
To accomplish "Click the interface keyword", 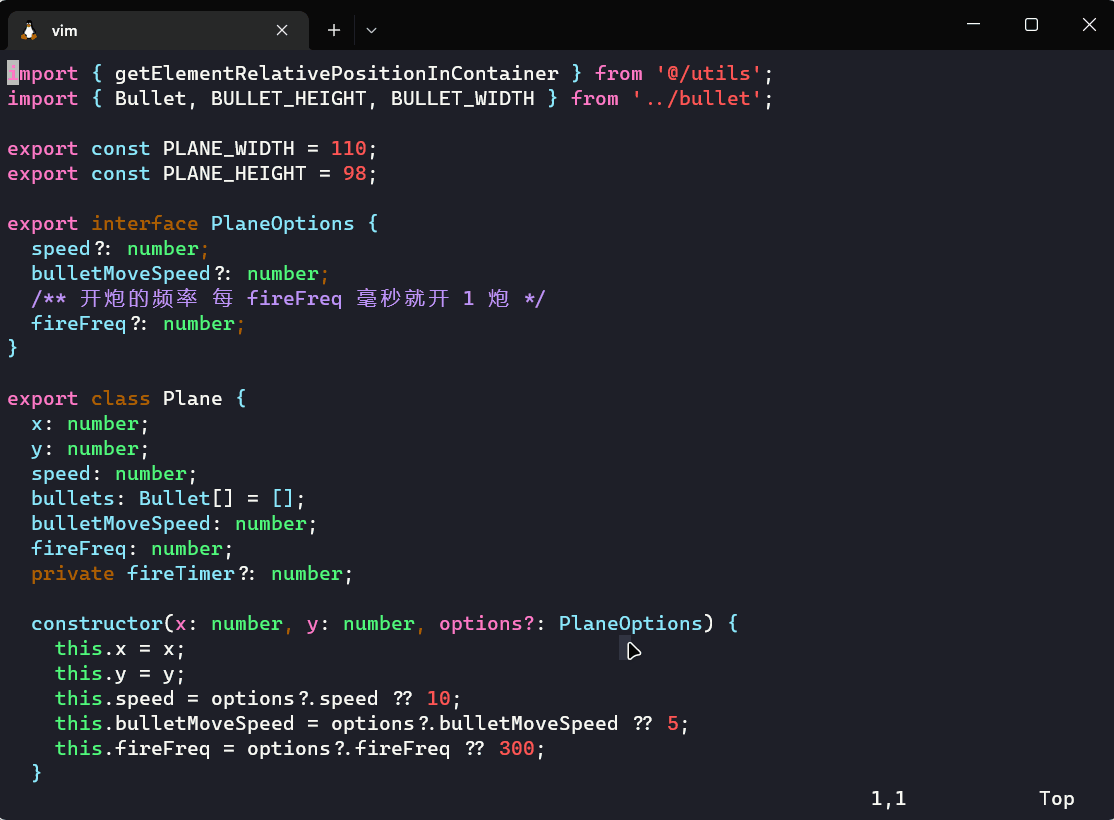I will pos(145,223).
